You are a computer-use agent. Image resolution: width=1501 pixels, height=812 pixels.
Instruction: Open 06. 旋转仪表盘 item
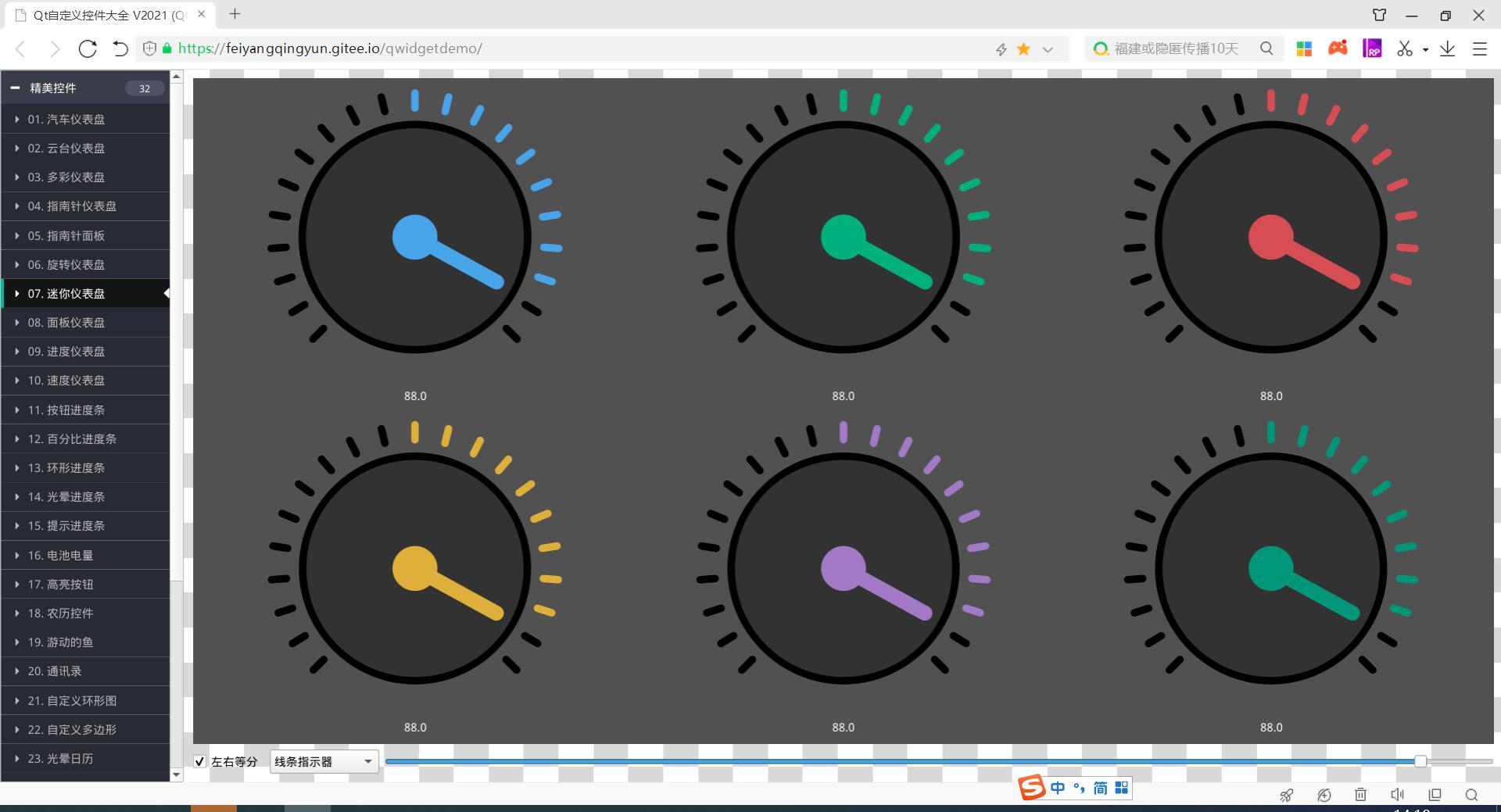[x=85, y=264]
